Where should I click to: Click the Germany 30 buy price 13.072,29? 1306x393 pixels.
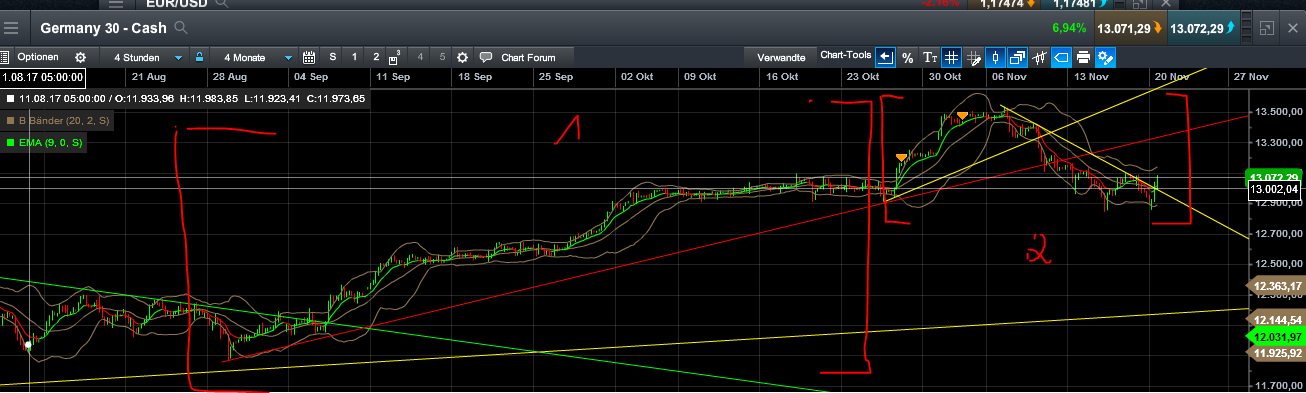click(1205, 28)
